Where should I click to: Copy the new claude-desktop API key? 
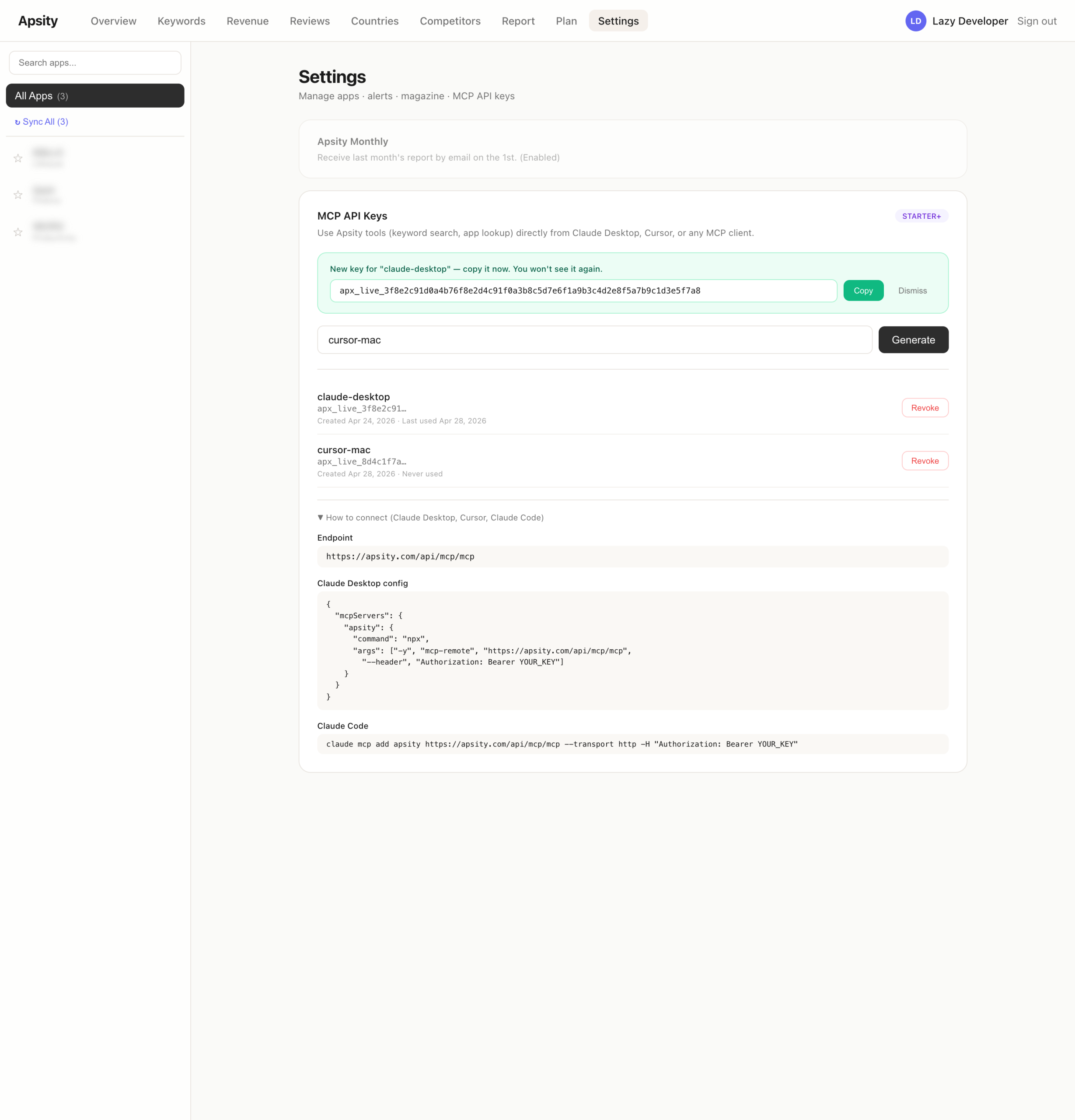863,290
